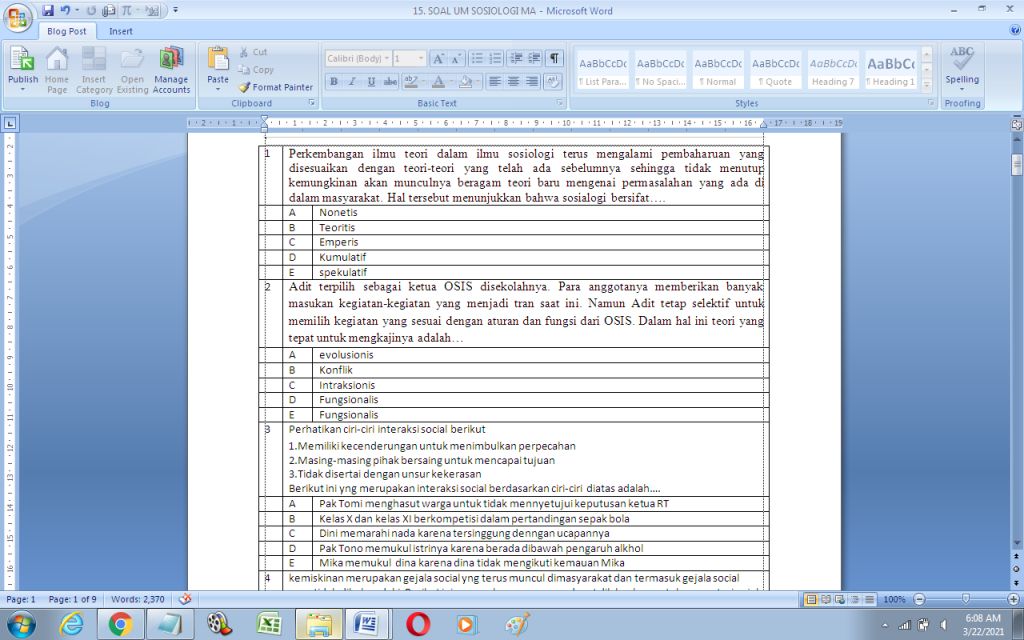Toggle Bold formatting

tap(334, 82)
